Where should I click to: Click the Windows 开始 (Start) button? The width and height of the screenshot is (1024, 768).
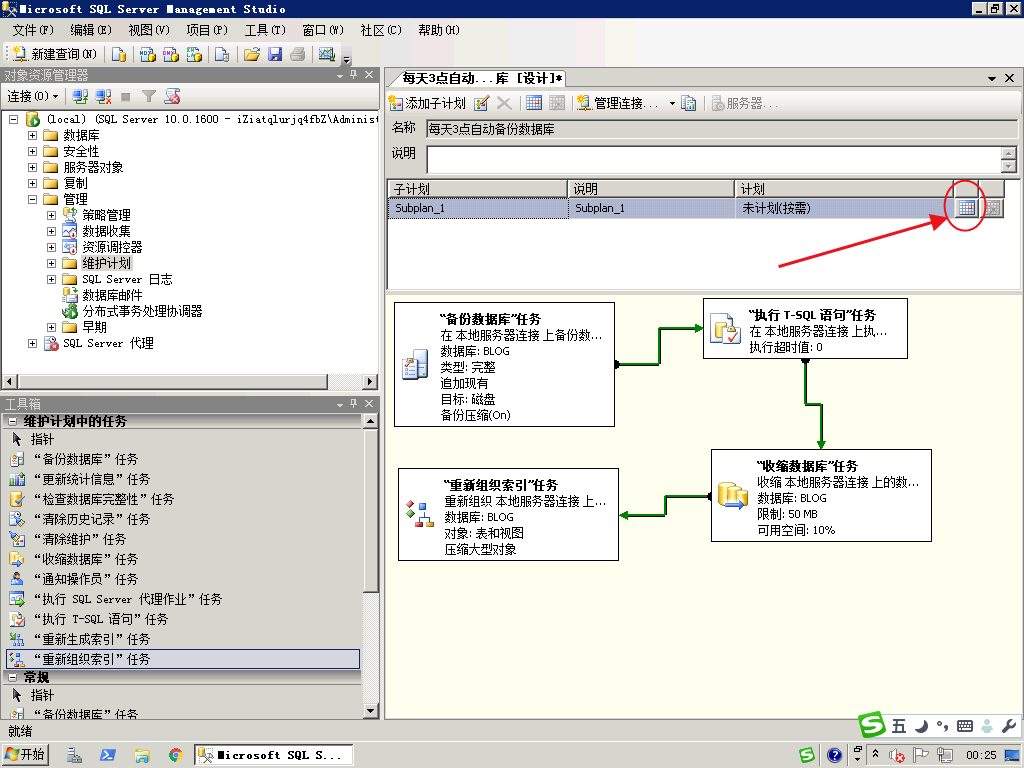coord(25,755)
